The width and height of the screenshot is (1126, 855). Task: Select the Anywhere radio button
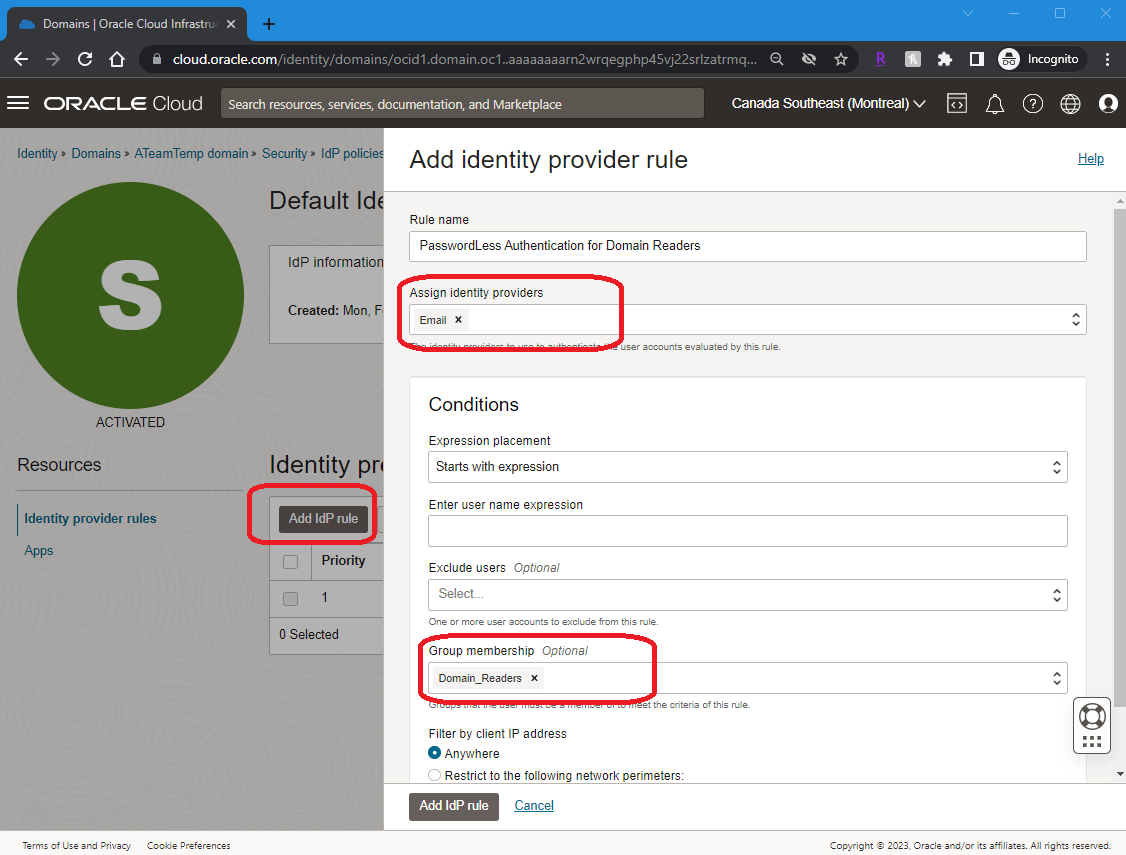435,753
